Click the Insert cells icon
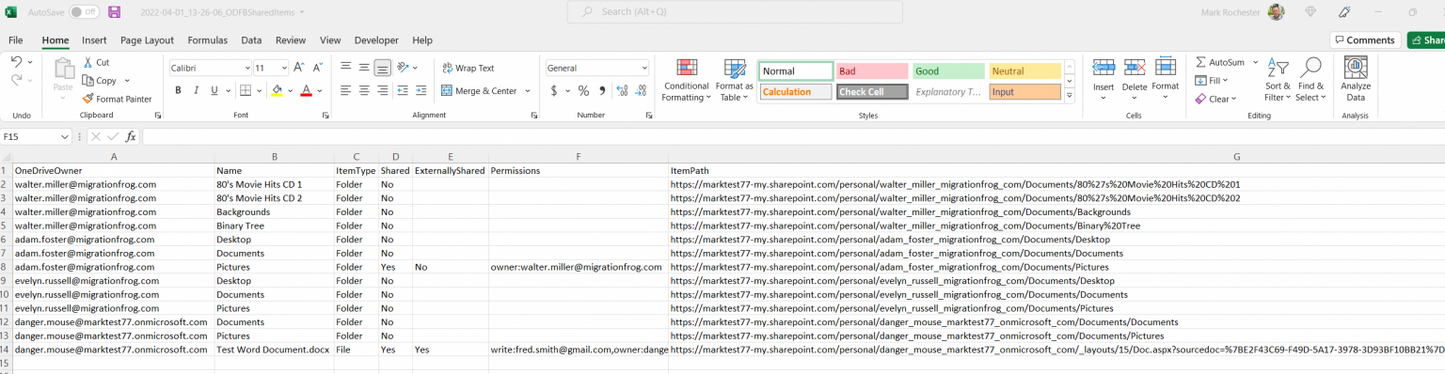Viewport: 1445px width, 374px height. [1104, 68]
